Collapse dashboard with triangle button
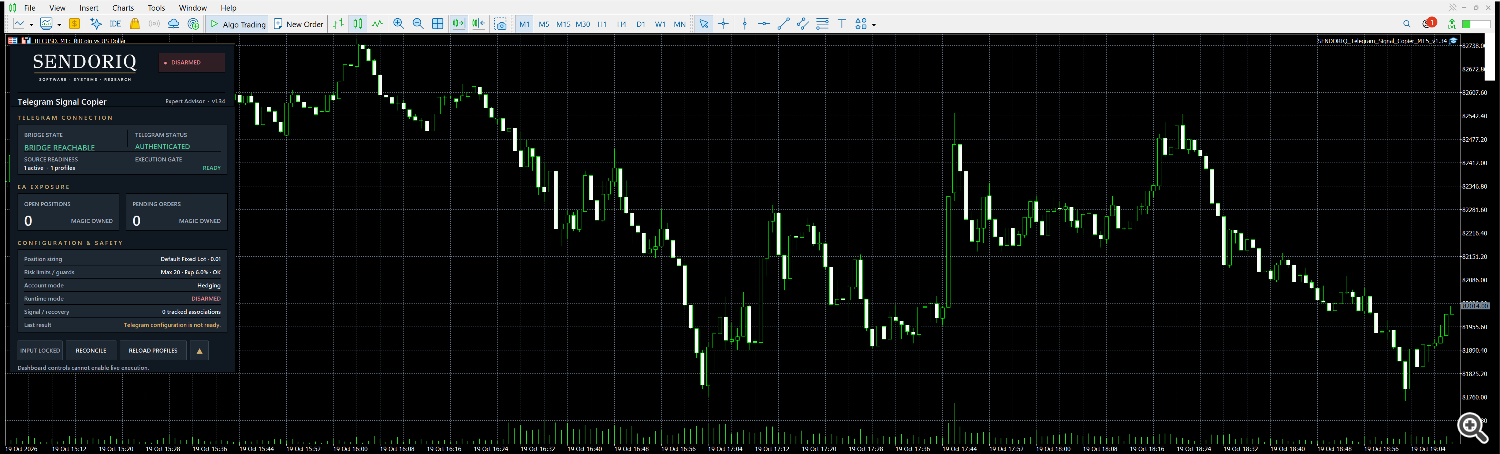The width and height of the screenshot is (1500, 454). [199, 350]
